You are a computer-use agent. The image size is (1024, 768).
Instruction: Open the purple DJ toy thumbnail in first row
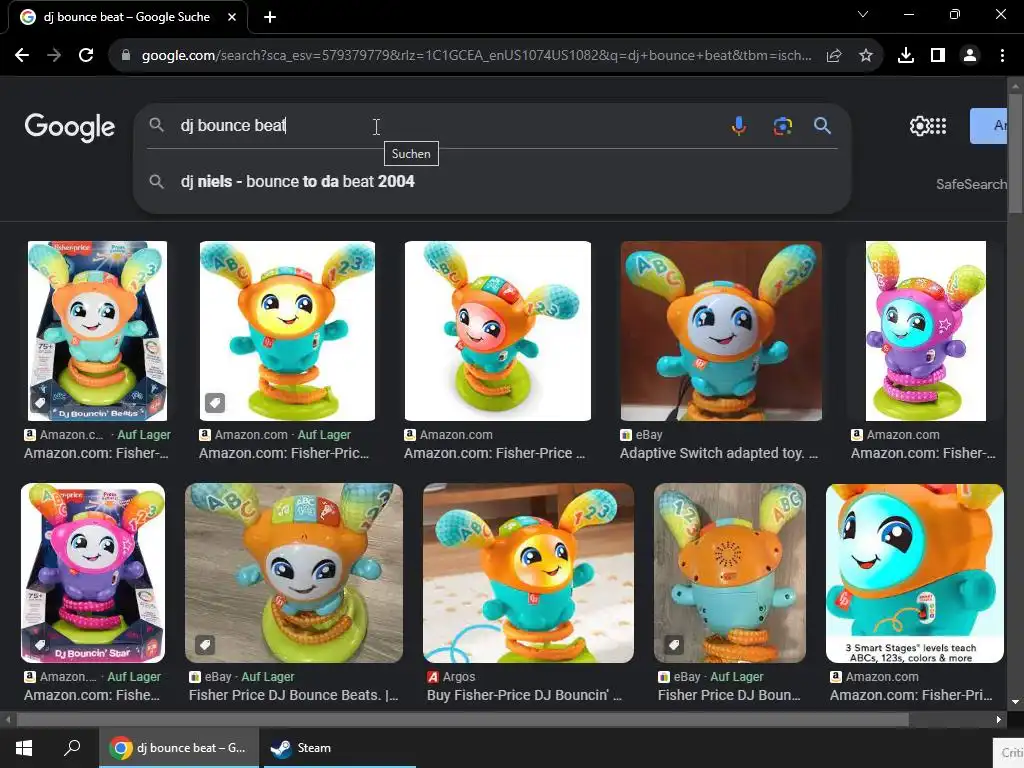[x=926, y=330]
